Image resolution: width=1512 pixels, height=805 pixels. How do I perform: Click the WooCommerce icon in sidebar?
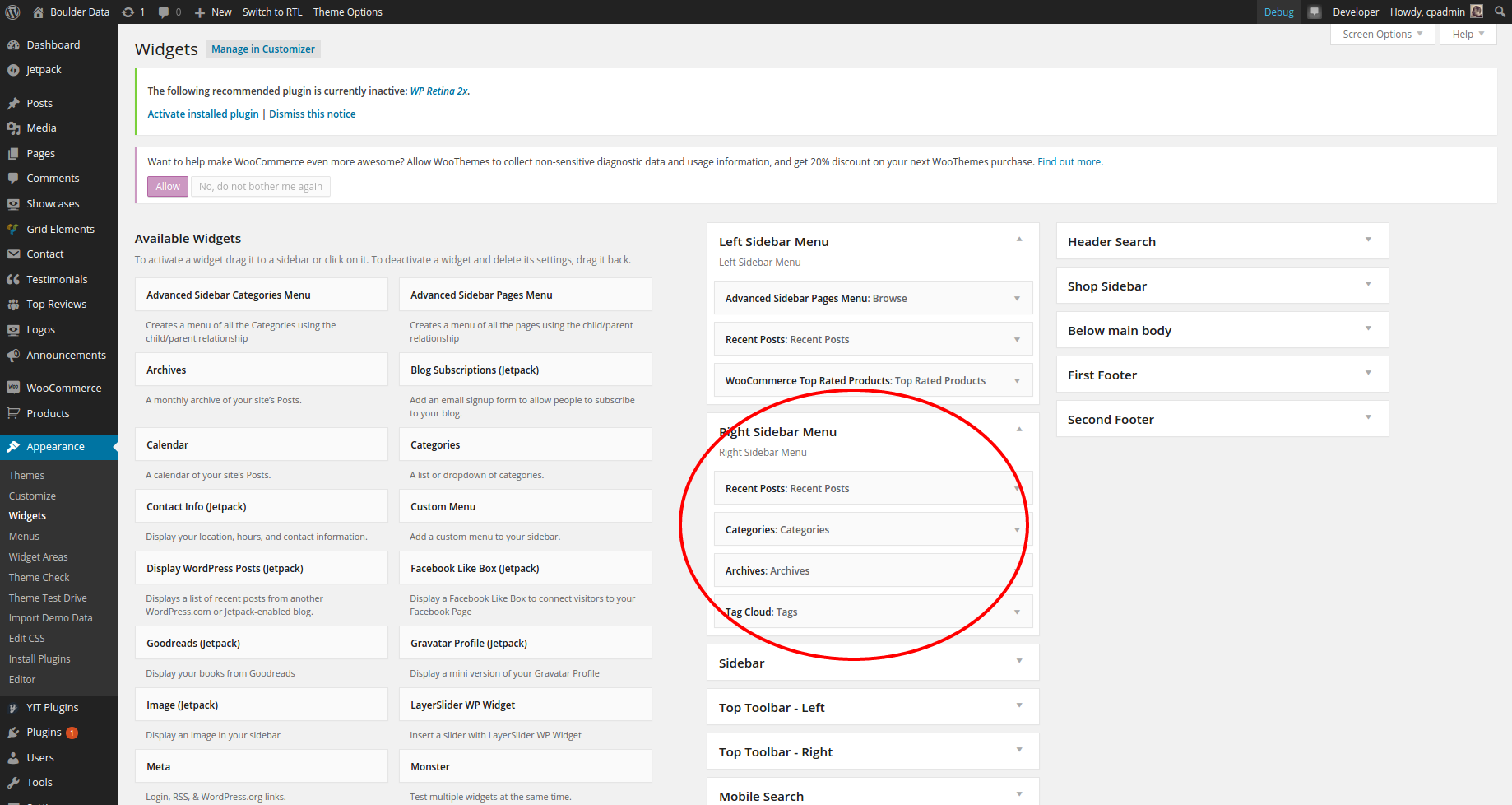pos(13,388)
